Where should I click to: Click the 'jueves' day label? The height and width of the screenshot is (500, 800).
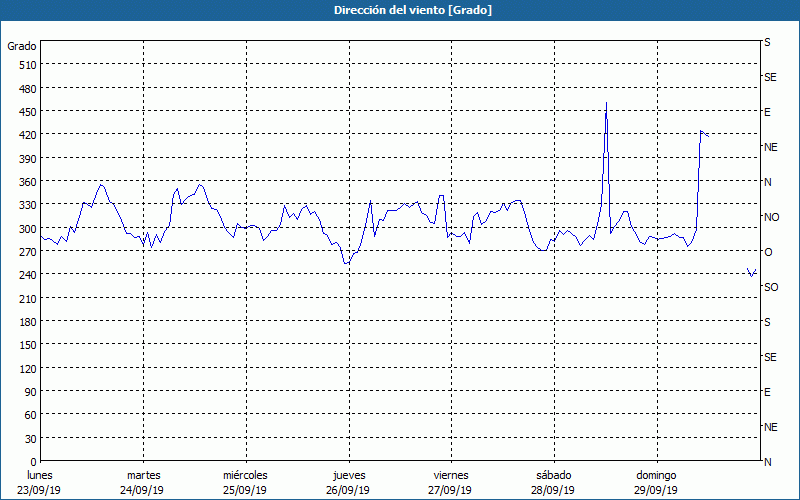click(349, 476)
